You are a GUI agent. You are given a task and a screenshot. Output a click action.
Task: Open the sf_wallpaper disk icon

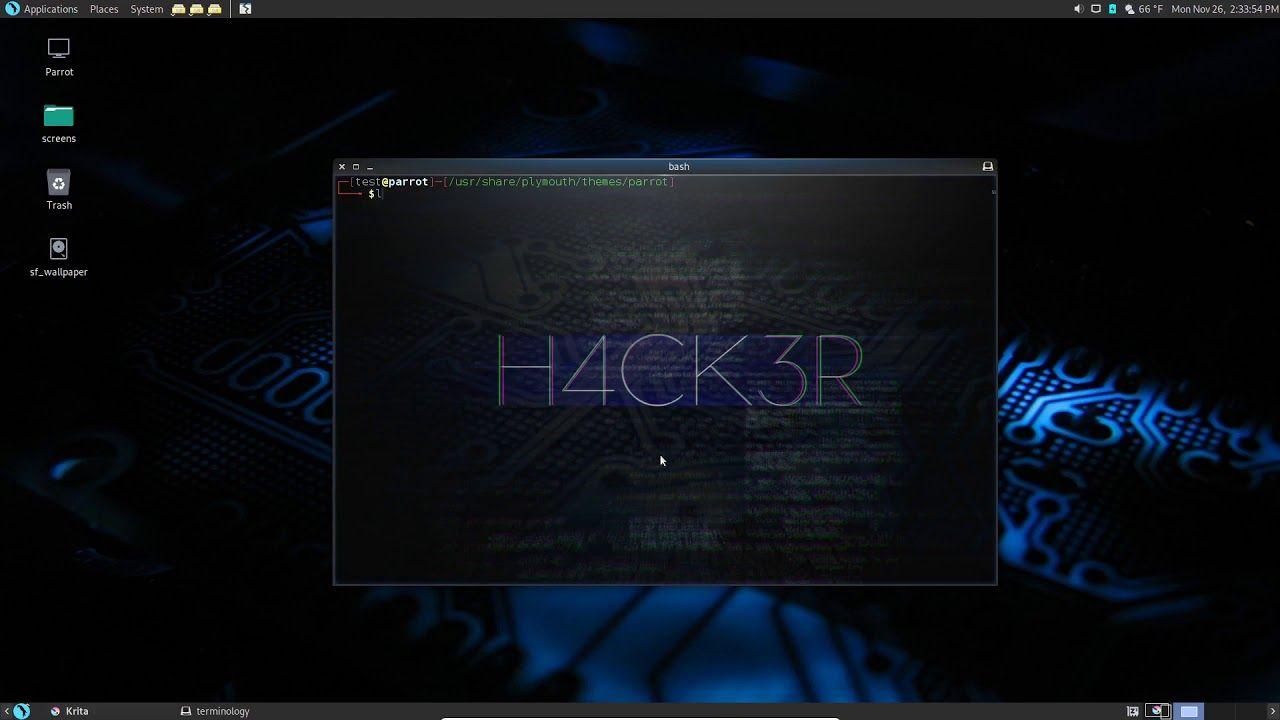coord(59,249)
